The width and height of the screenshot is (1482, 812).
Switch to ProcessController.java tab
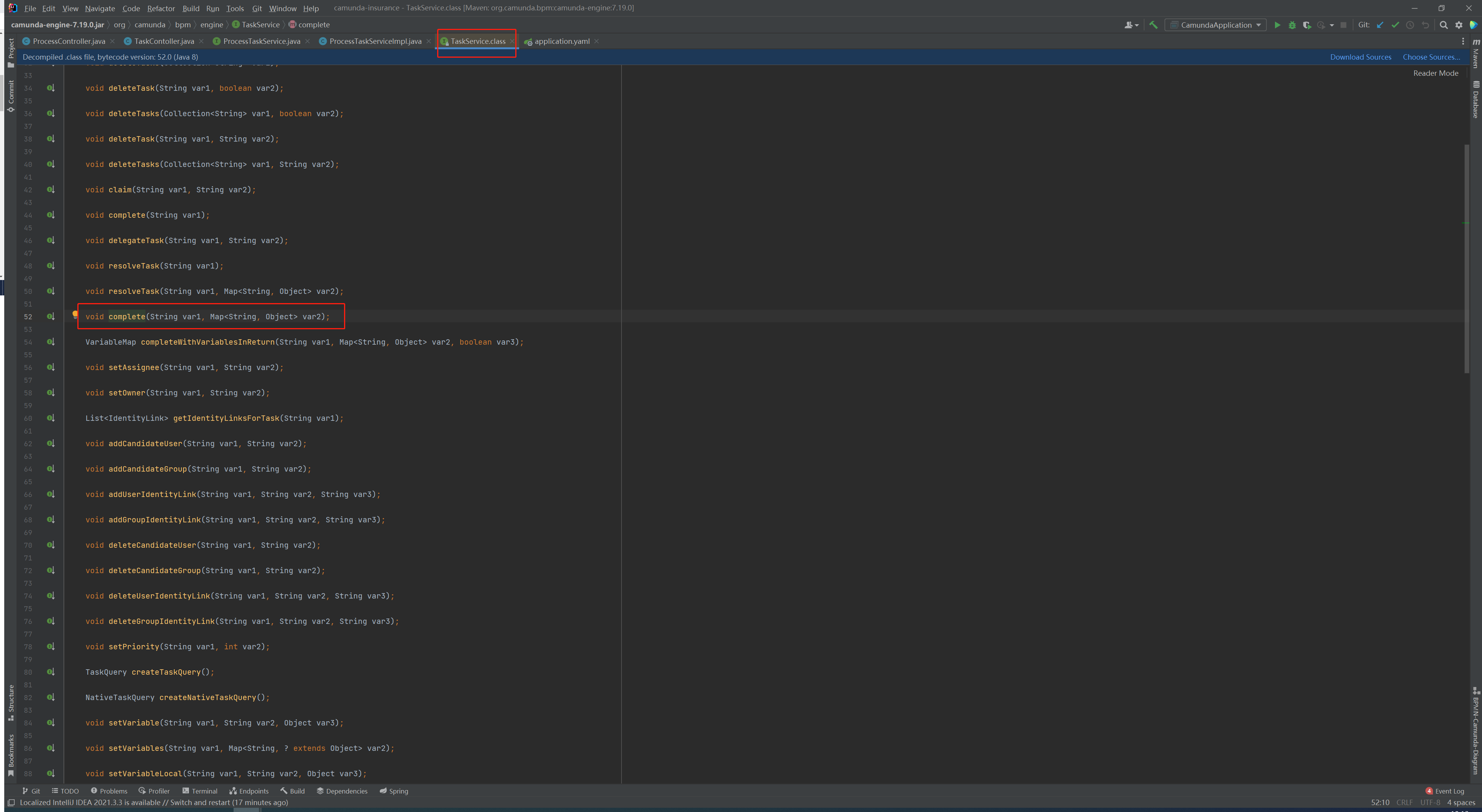69,41
